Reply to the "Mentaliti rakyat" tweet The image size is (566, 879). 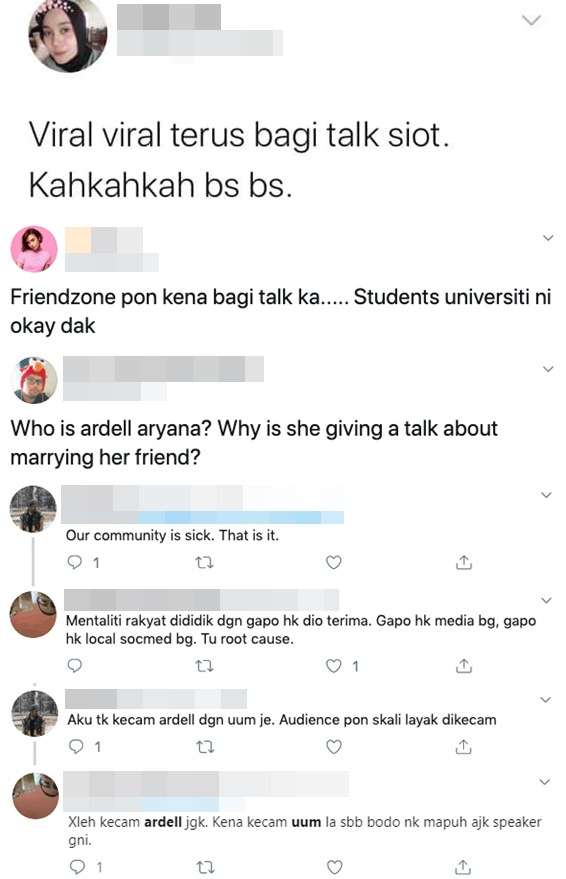pyautogui.click(x=75, y=665)
